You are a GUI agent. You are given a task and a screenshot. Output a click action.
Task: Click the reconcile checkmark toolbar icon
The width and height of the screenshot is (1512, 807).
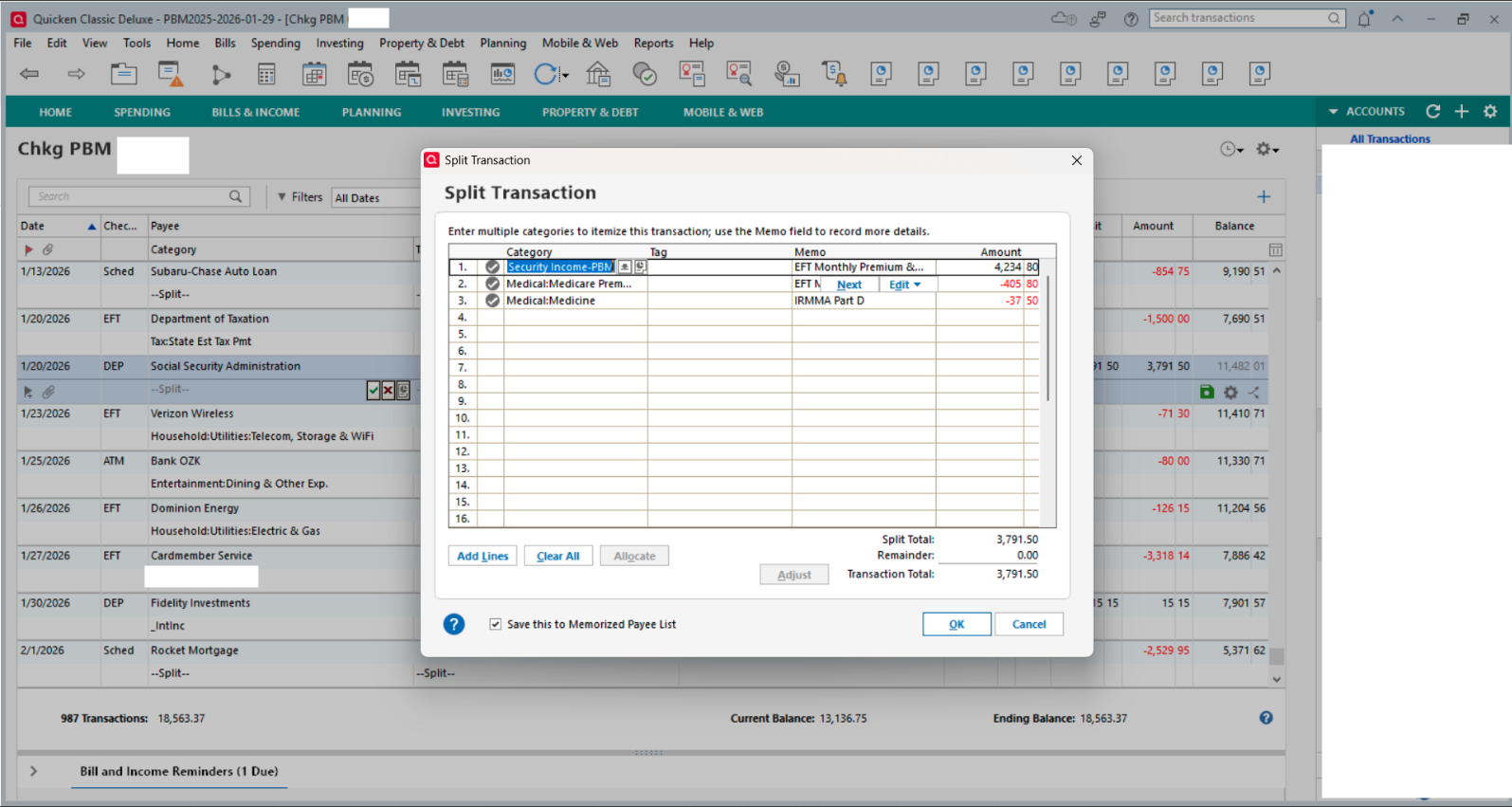pyautogui.click(x=645, y=74)
